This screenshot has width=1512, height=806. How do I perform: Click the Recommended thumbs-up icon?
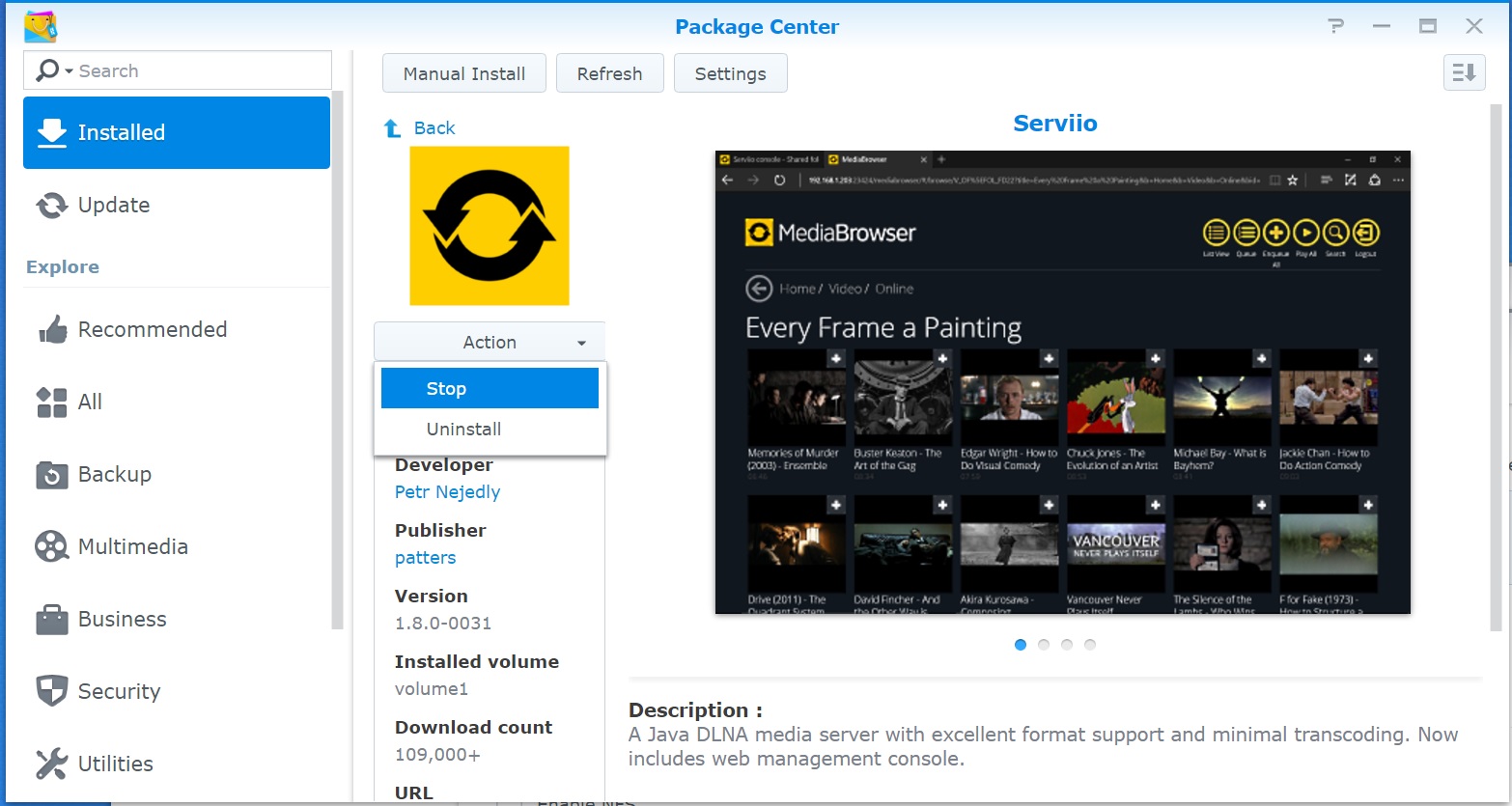coord(52,330)
